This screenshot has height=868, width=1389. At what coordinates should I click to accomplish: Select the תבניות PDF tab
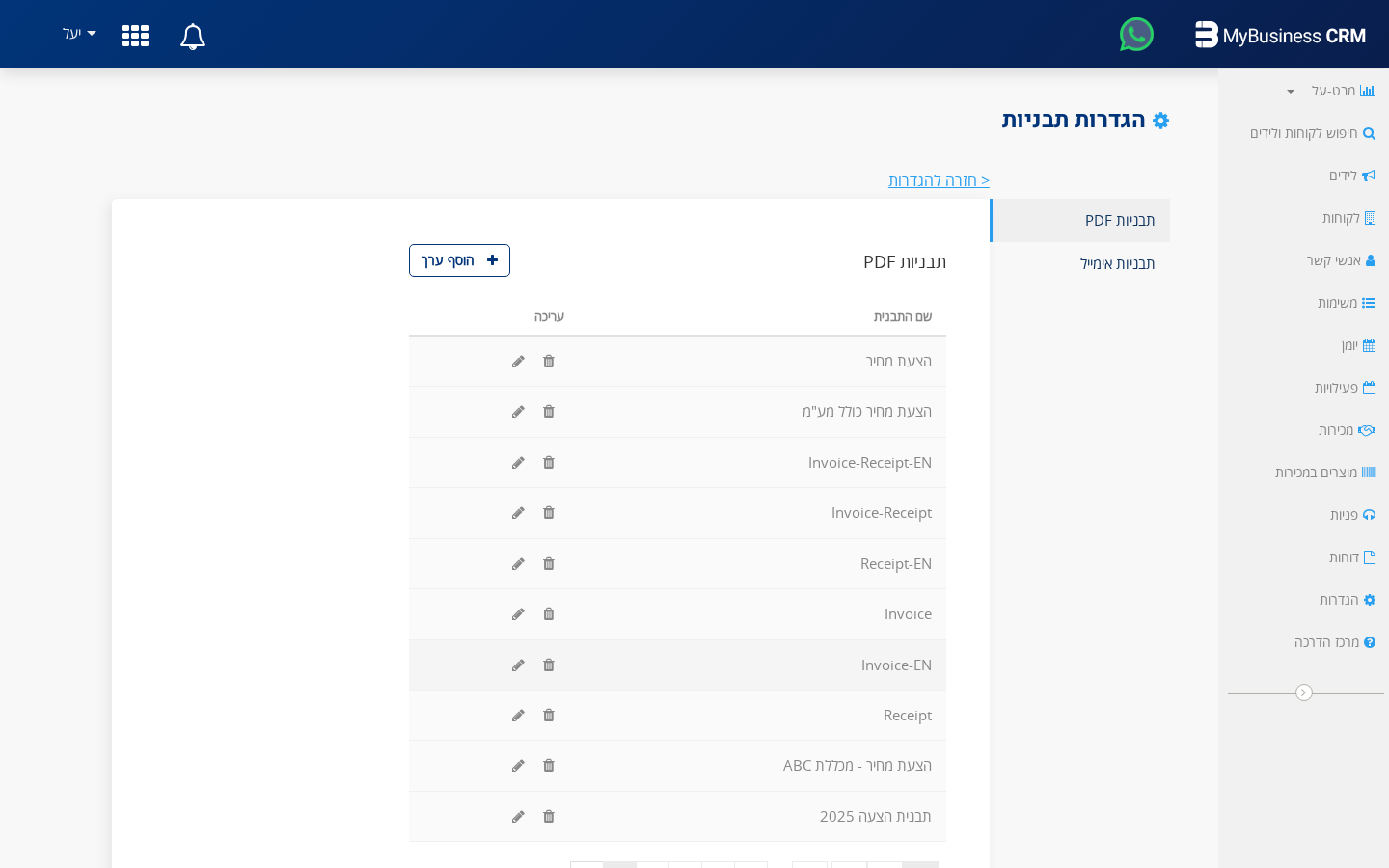[x=1121, y=220]
